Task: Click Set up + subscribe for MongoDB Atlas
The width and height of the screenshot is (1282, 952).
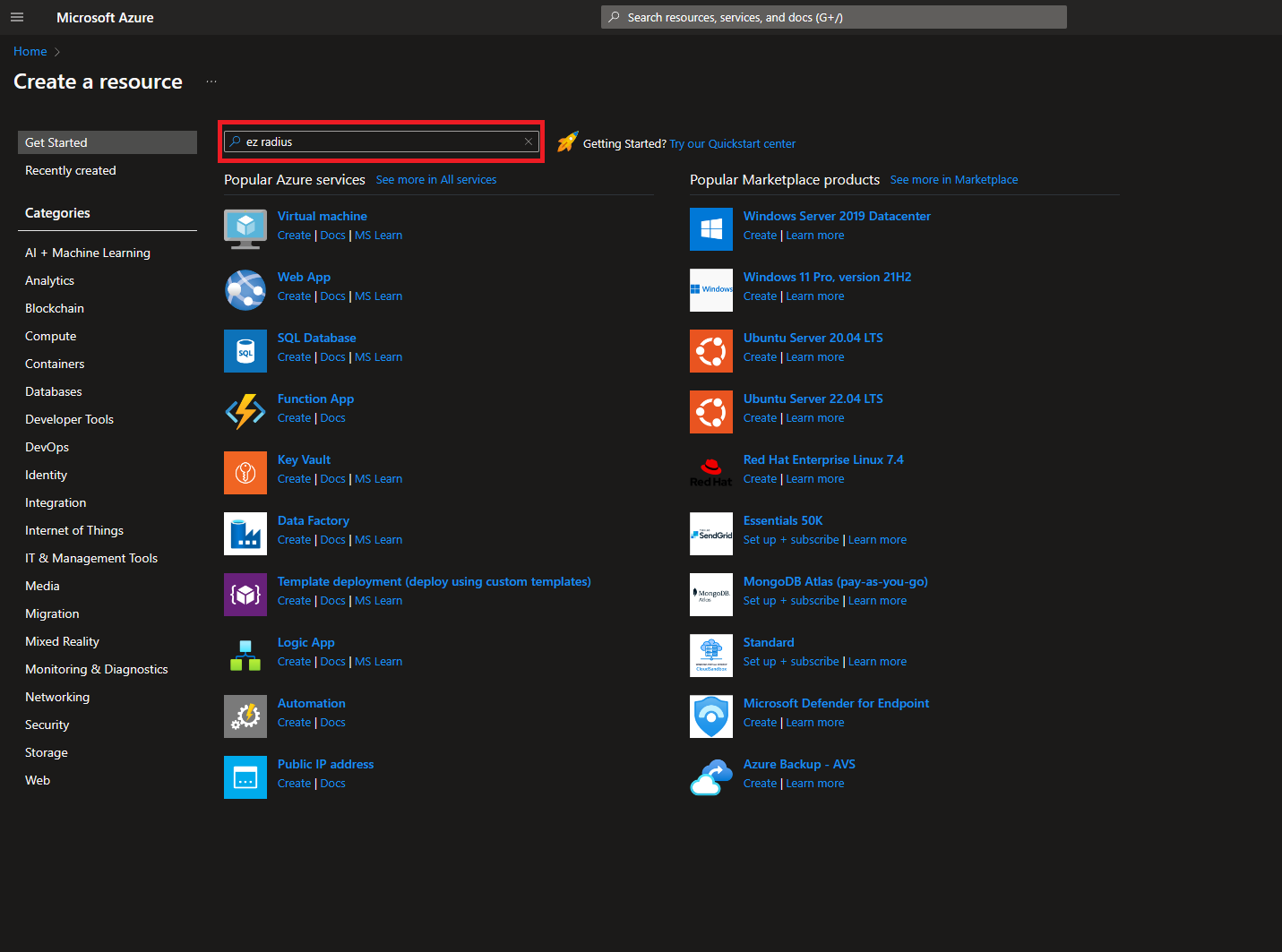Action: coord(791,600)
